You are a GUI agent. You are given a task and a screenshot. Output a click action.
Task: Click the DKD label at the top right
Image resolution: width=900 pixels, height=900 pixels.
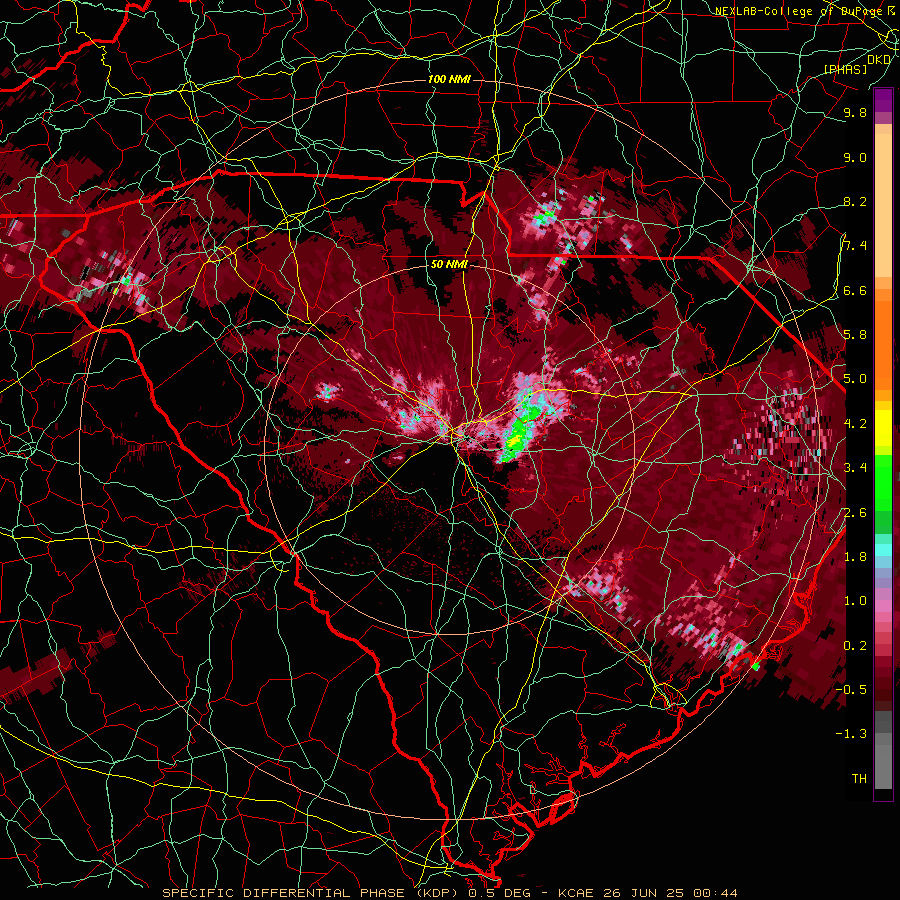[x=879, y=59]
